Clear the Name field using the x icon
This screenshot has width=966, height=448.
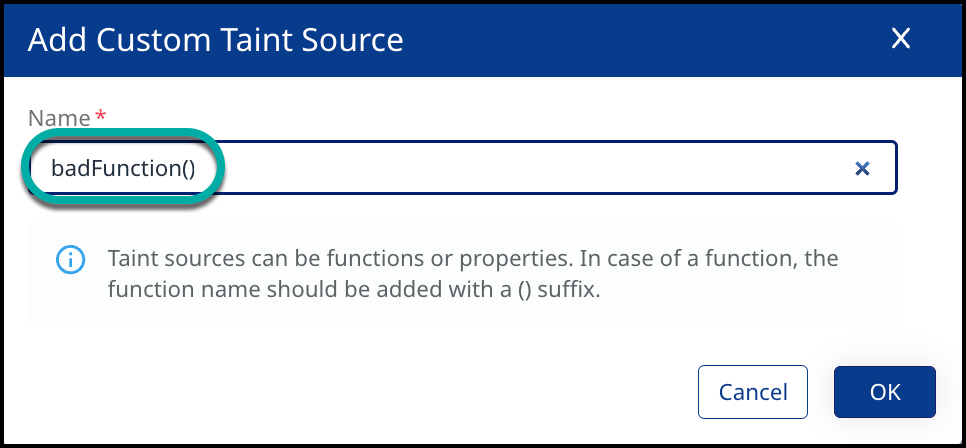tap(861, 169)
